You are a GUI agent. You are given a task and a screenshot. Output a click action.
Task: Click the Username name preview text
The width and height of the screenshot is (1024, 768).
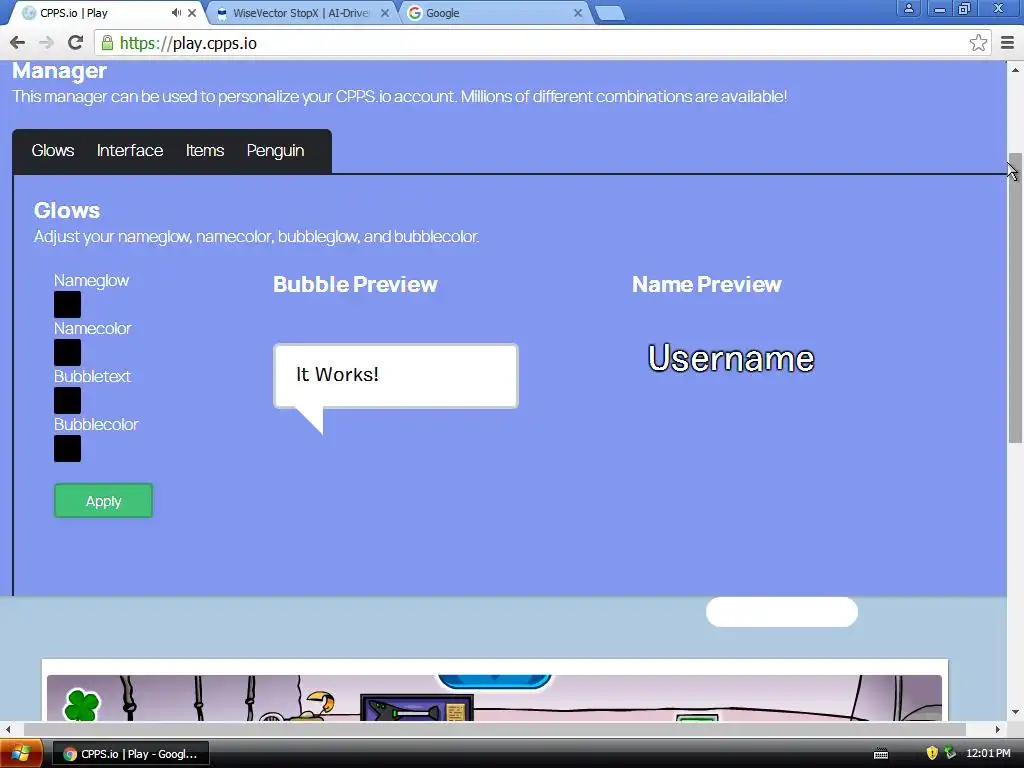tap(731, 359)
